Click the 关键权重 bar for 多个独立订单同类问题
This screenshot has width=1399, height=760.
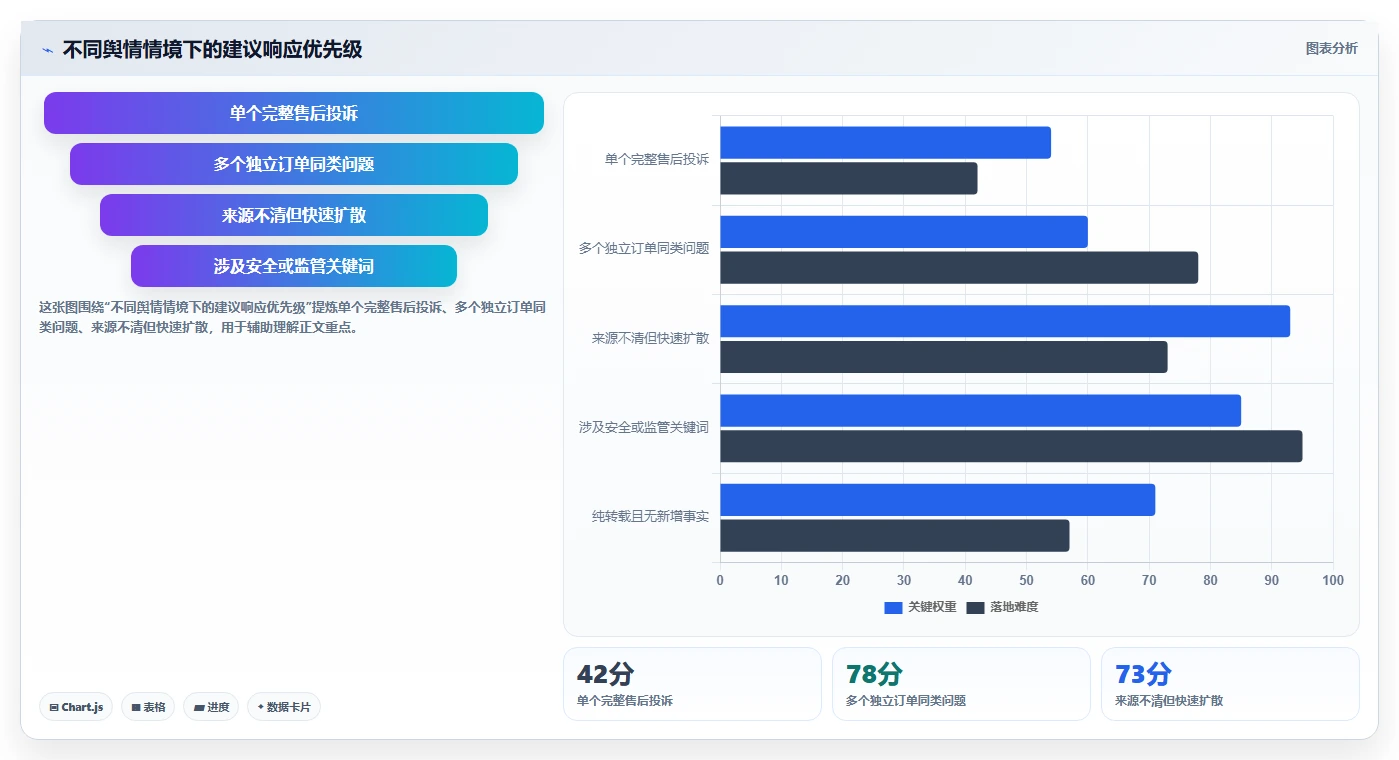point(904,232)
